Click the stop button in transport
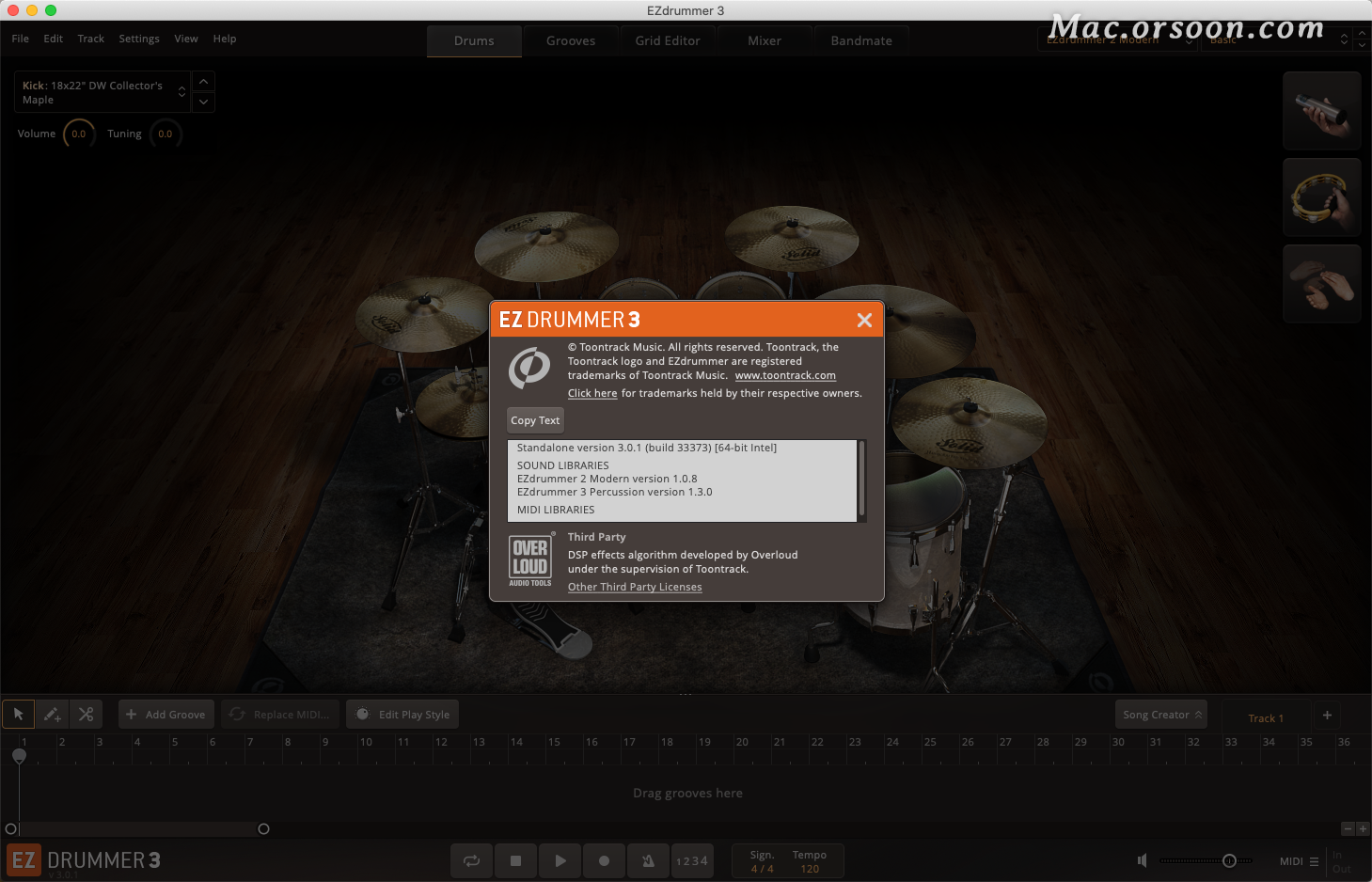Viewport: 1372px width, 882px height. click(515, 860)
